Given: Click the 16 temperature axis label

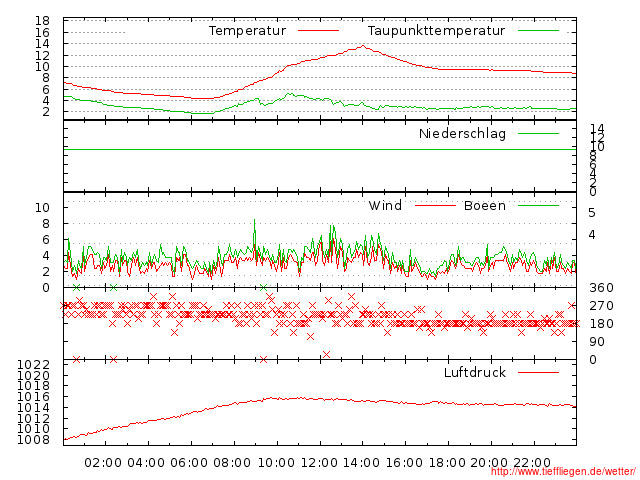Looking at the screenshot, I should 42,32.
